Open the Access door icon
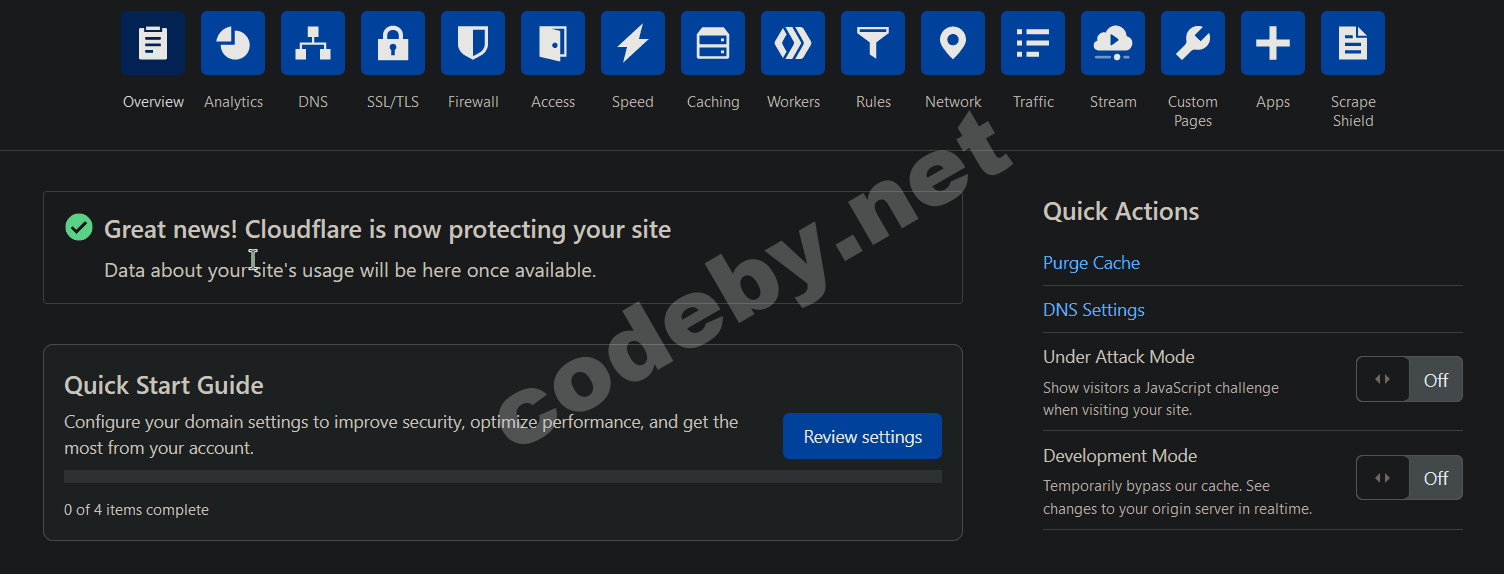The height and width of the screenshot is (574, 1504). (553, 43)
